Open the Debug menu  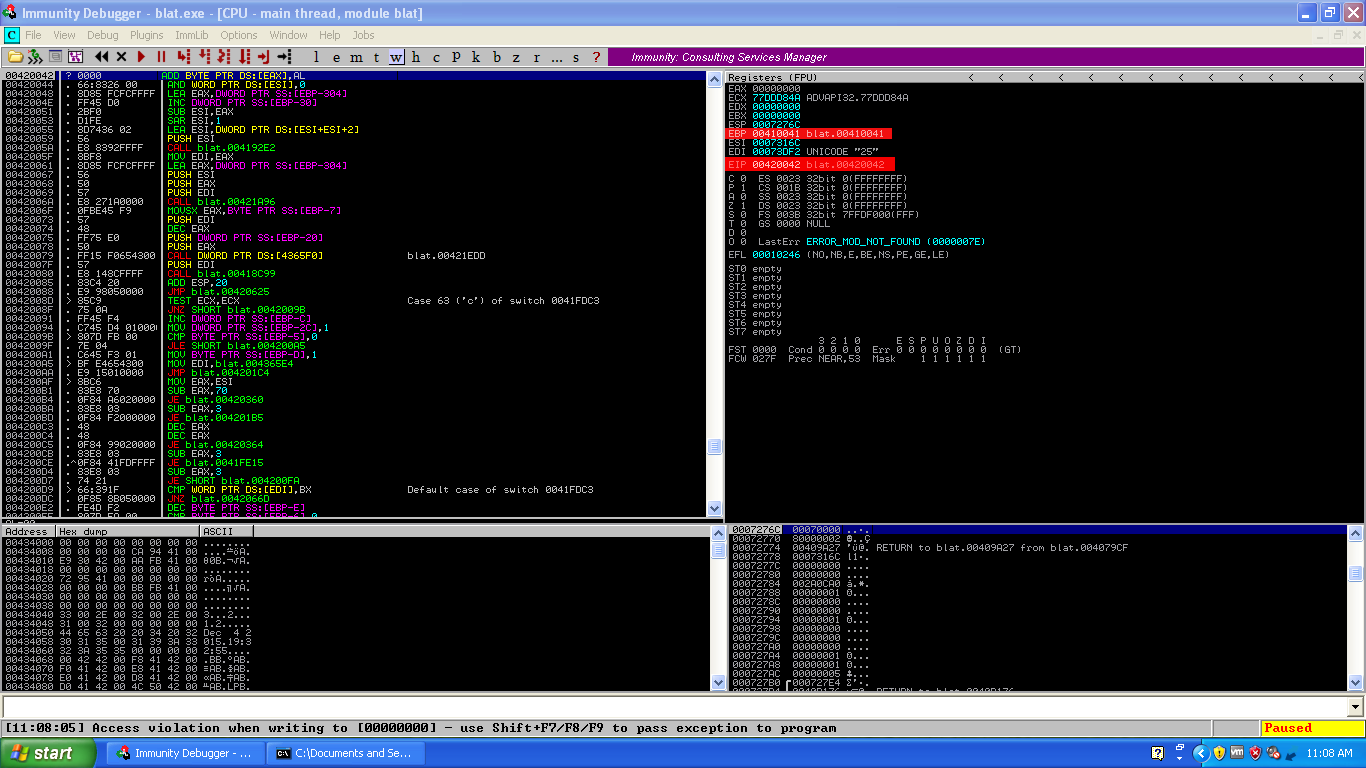102,35
